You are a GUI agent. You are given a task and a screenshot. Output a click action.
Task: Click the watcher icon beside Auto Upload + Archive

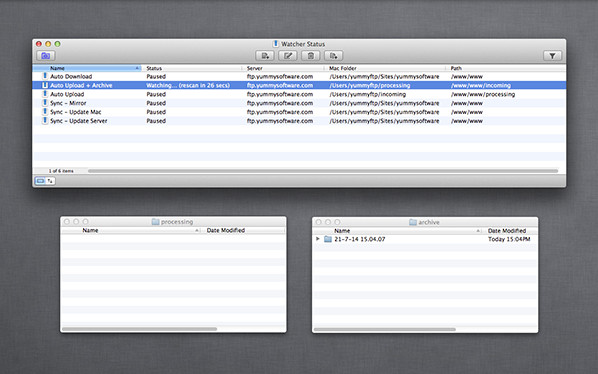point(45,85)
